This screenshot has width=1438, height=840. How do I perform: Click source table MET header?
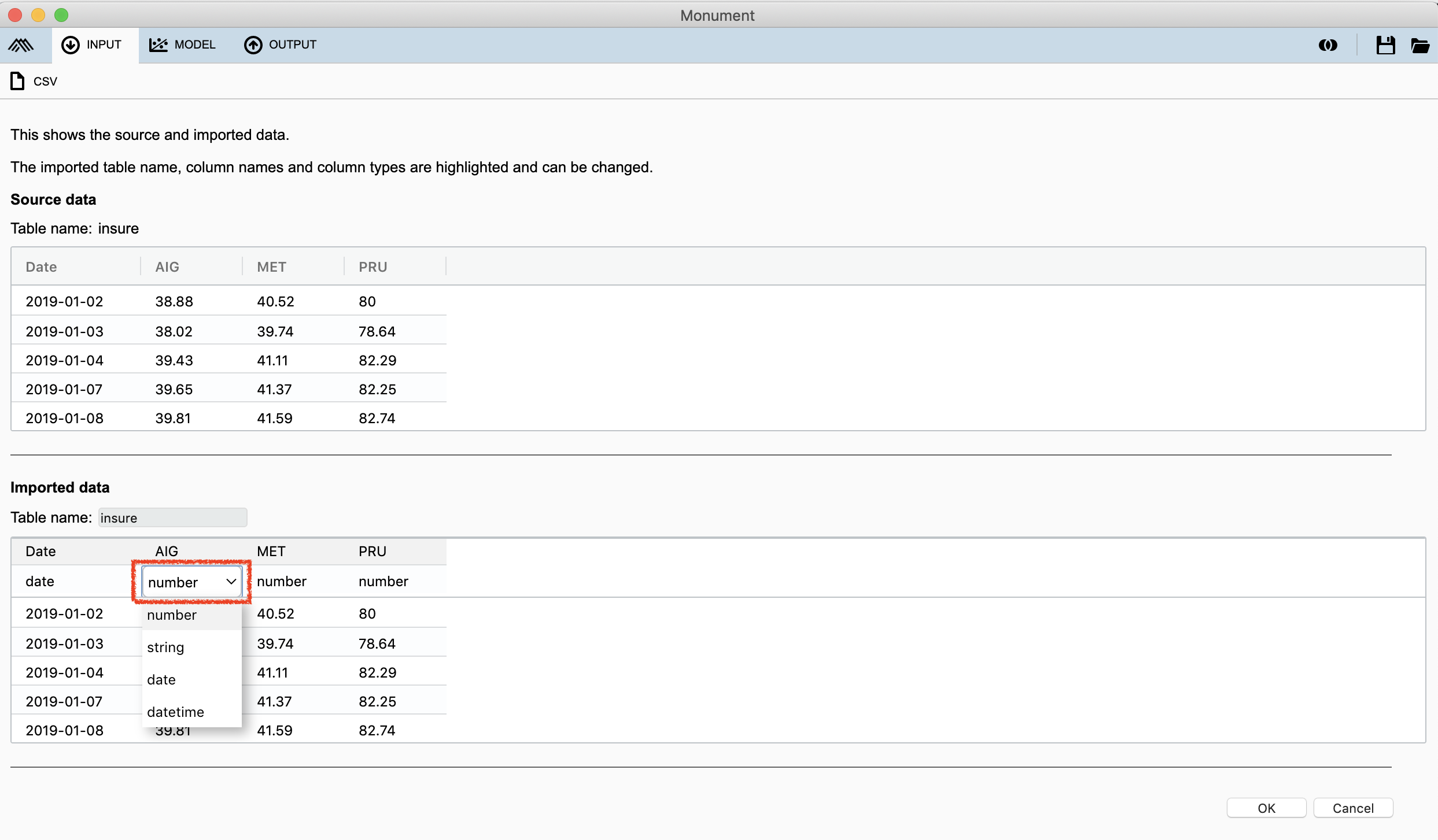point(271,267)
